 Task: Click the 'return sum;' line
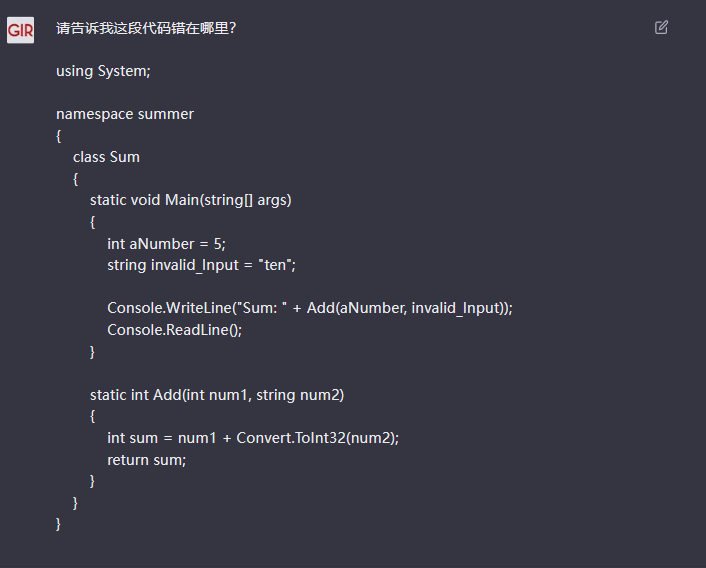point(147,460)
